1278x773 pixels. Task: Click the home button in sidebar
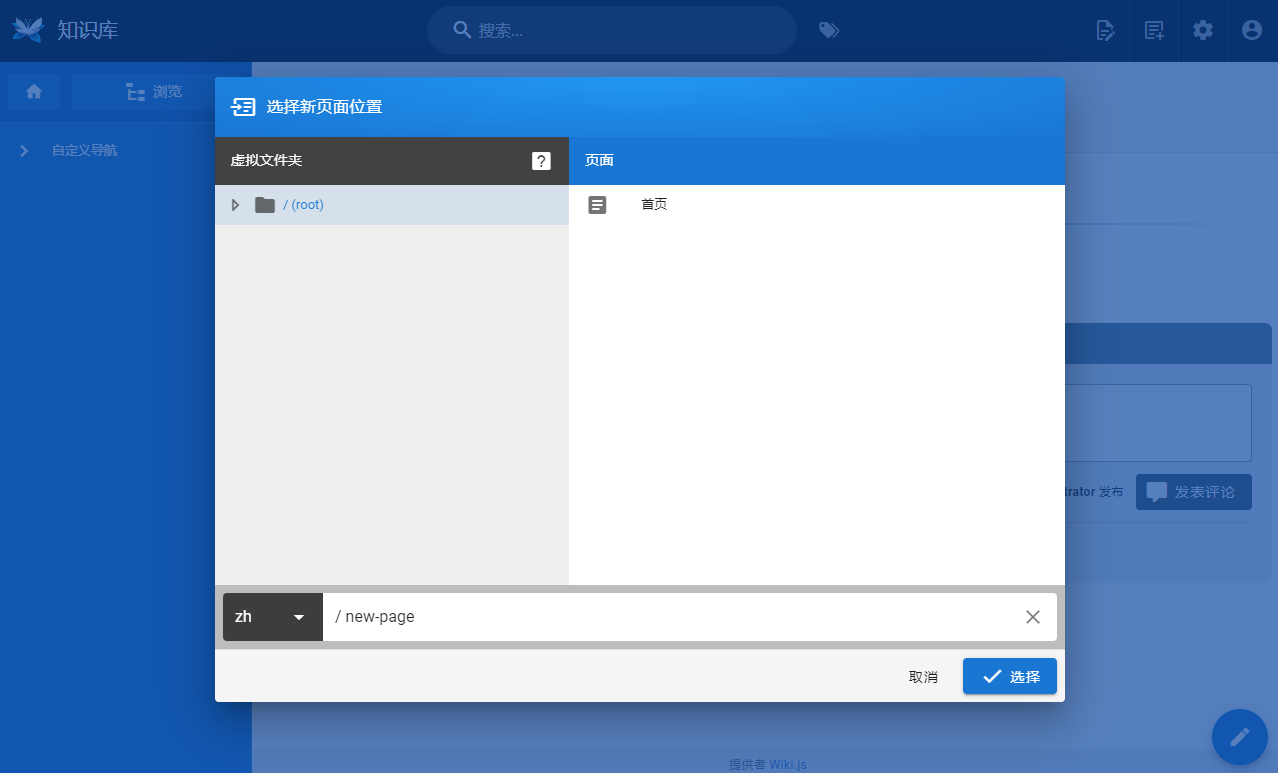coord(34,92)
